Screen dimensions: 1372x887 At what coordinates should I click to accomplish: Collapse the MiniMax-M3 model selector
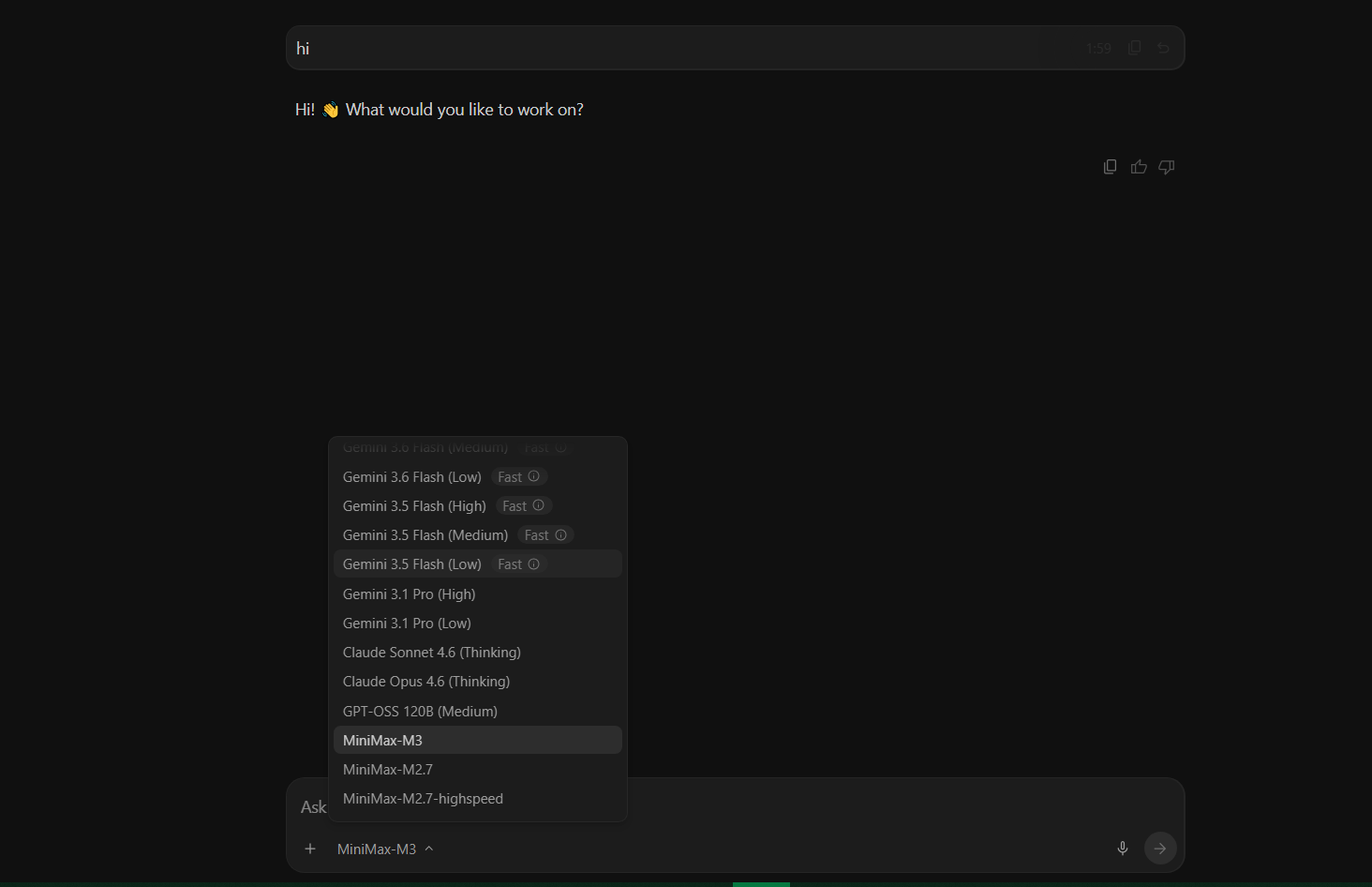click(x=385, y=849)
